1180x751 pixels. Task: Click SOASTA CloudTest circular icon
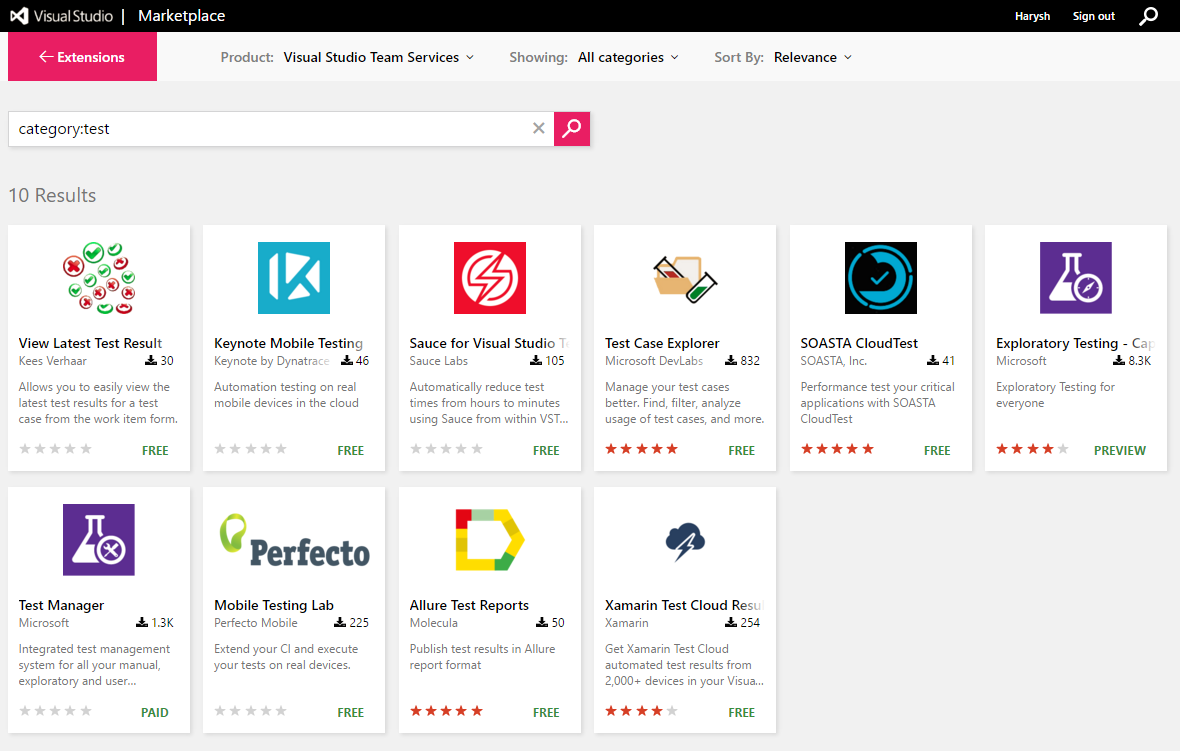pyautogui.click(x=880, y=278)
